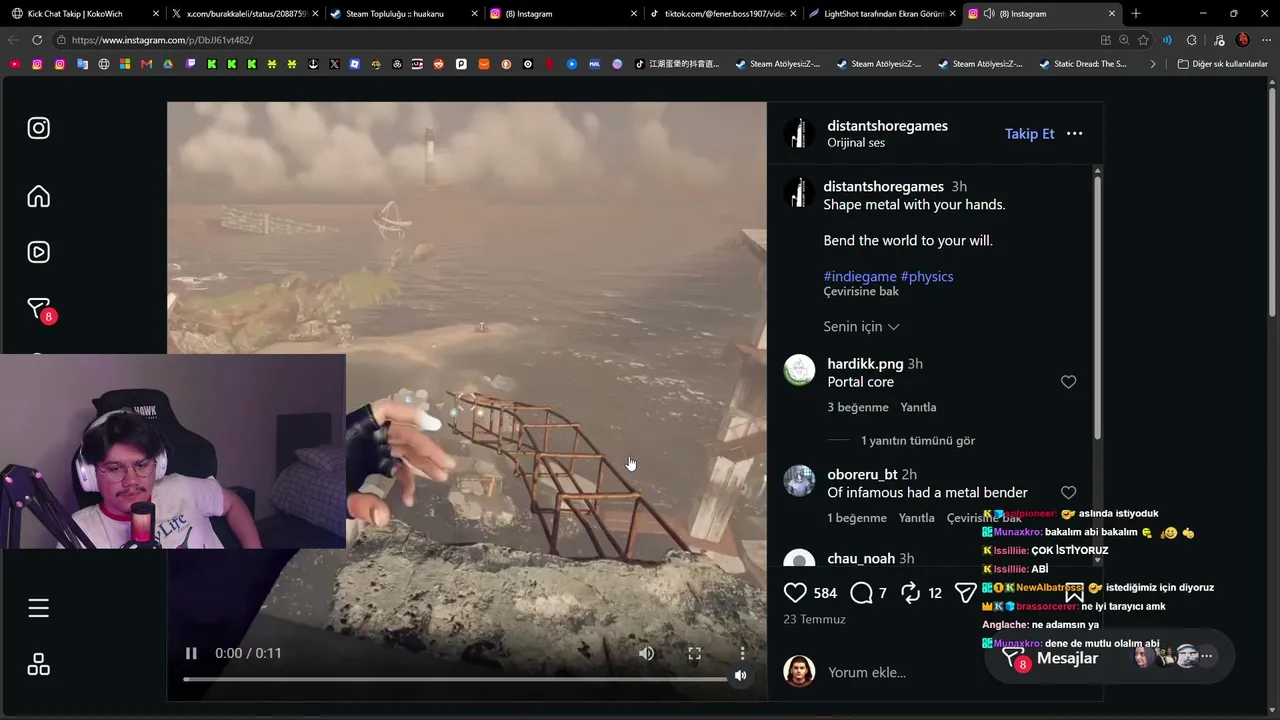Viewport: 1280px width, 720px height.
Task: Open the YouTube bookmark at the bar's start
Action: [14, 64]
